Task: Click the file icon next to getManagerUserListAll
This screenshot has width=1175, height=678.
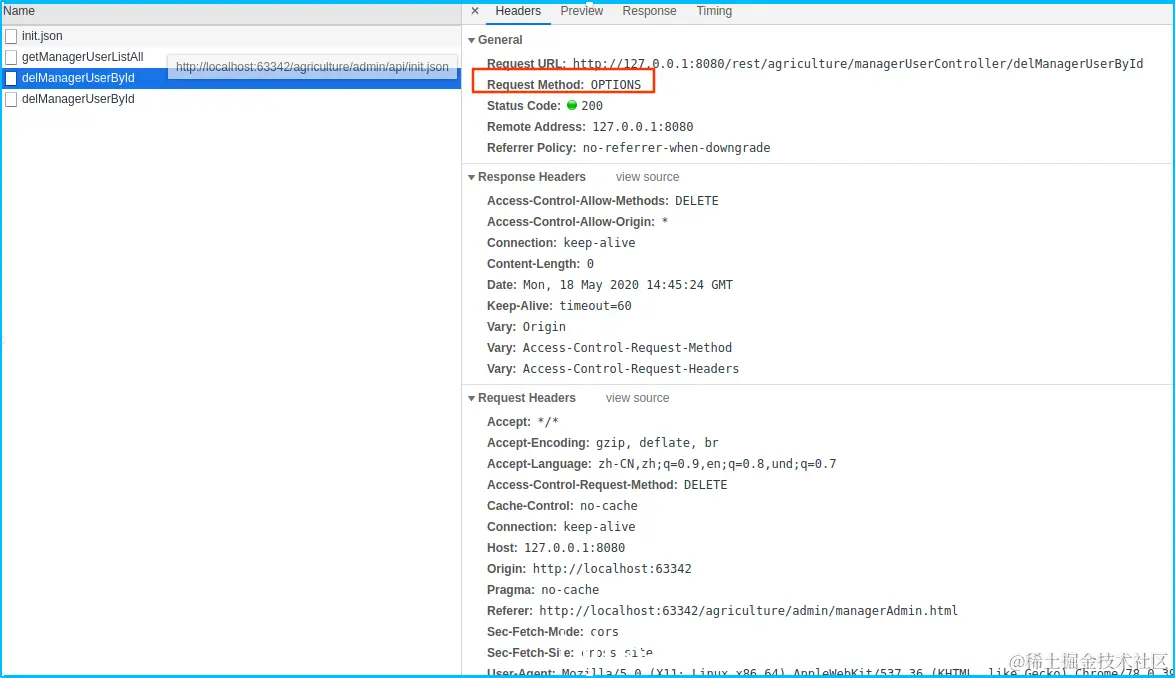Action: coord(11,57)
